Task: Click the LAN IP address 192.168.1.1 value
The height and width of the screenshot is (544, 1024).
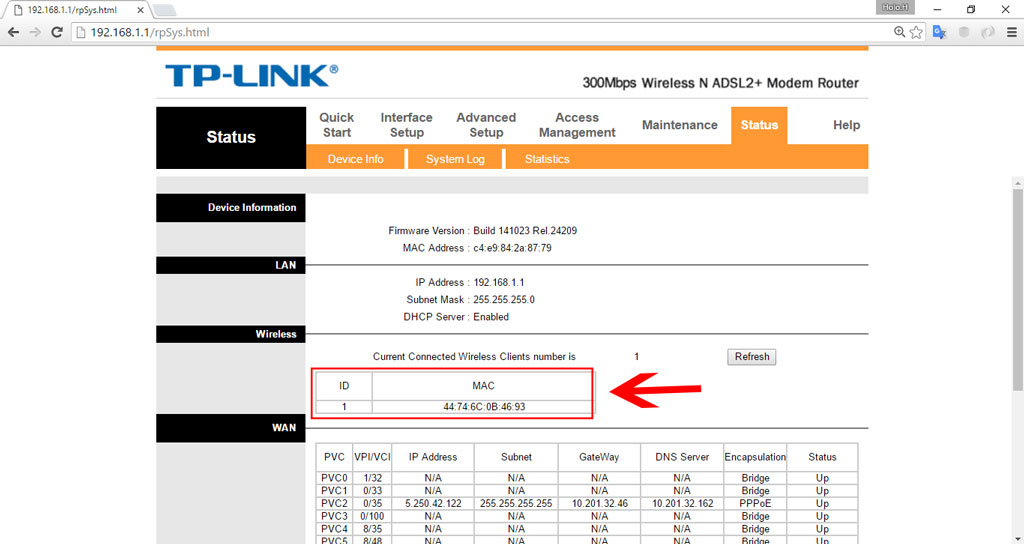Action: coord(499,283)
